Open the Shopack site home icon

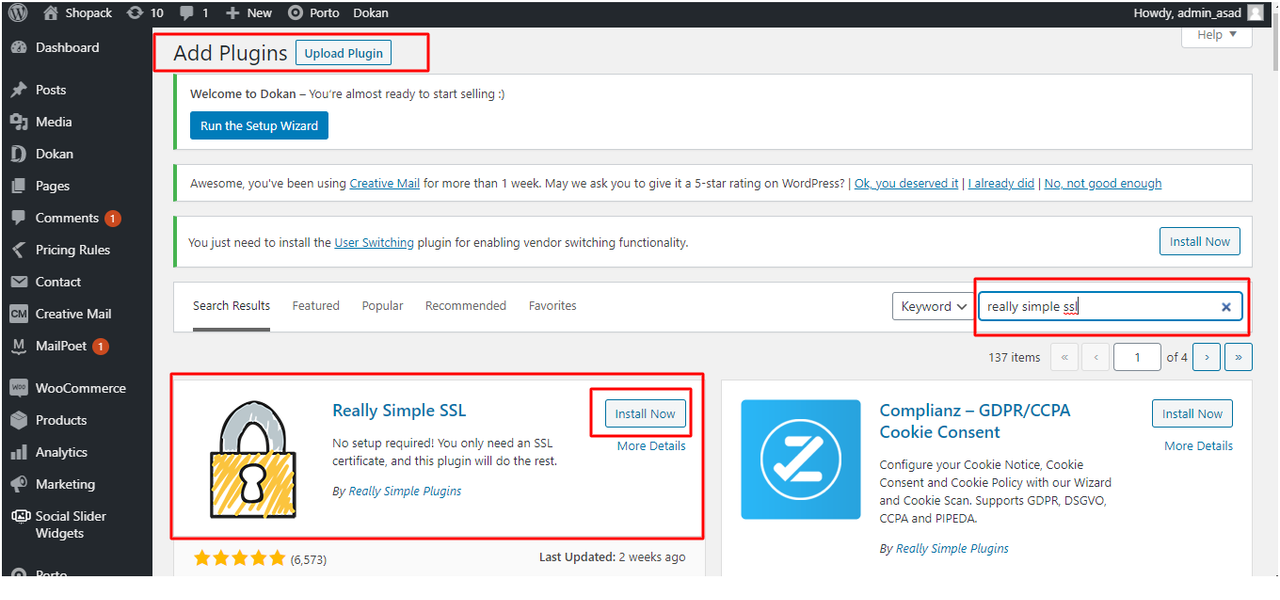(x=51, y=13)
